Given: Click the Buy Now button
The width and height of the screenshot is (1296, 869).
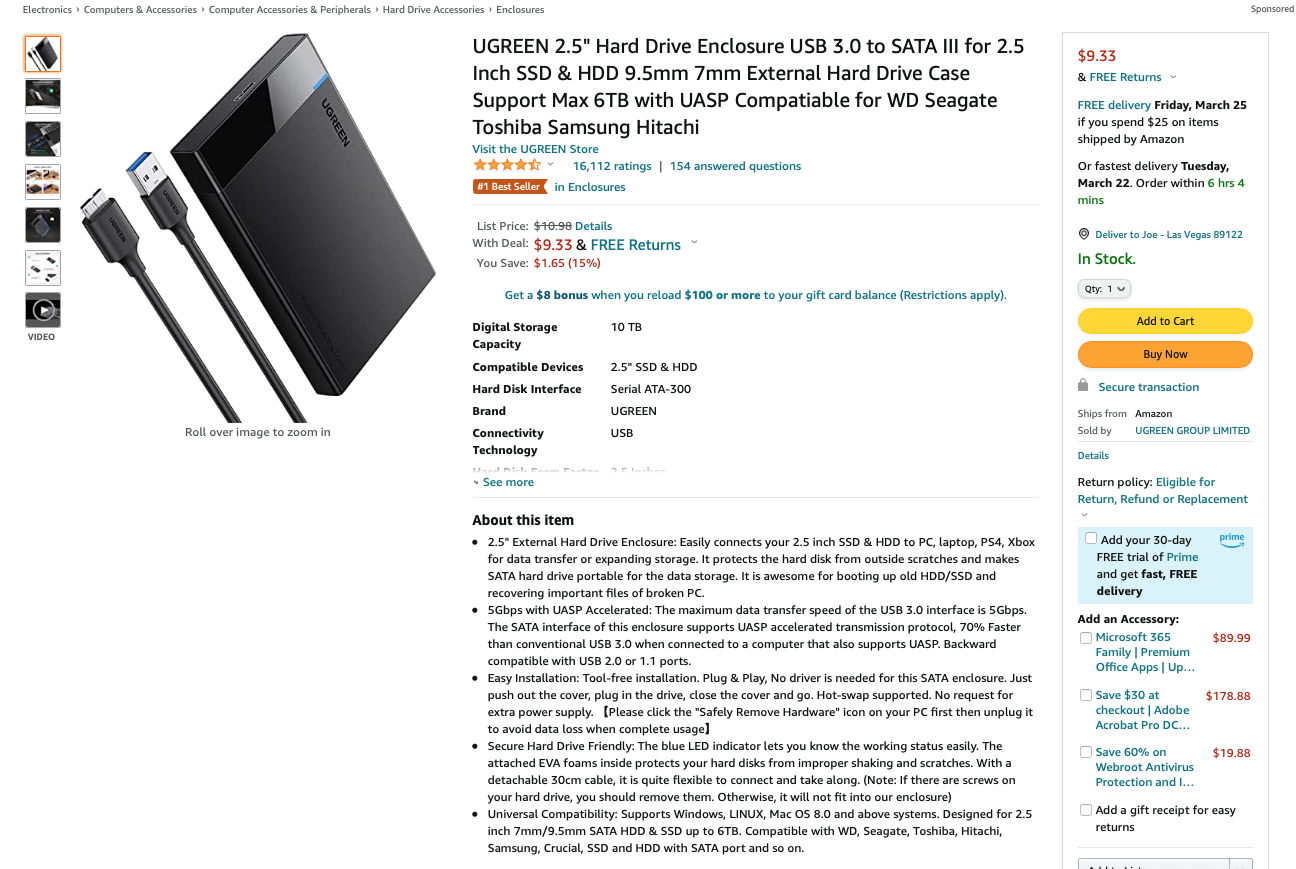Looking at the screenshot, I should (1165, 354).
